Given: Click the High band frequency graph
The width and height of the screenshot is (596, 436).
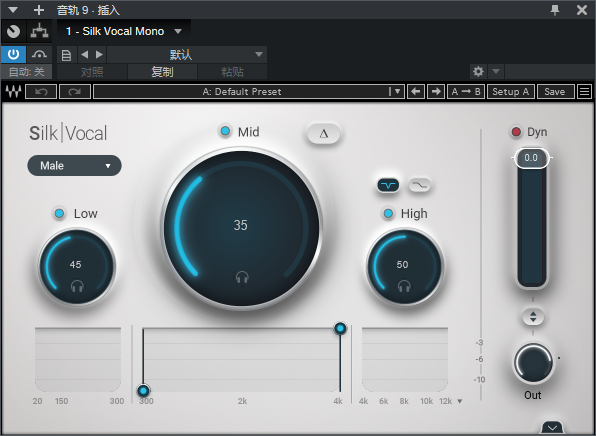Looking at the screenshot, I should pos(405,359).
